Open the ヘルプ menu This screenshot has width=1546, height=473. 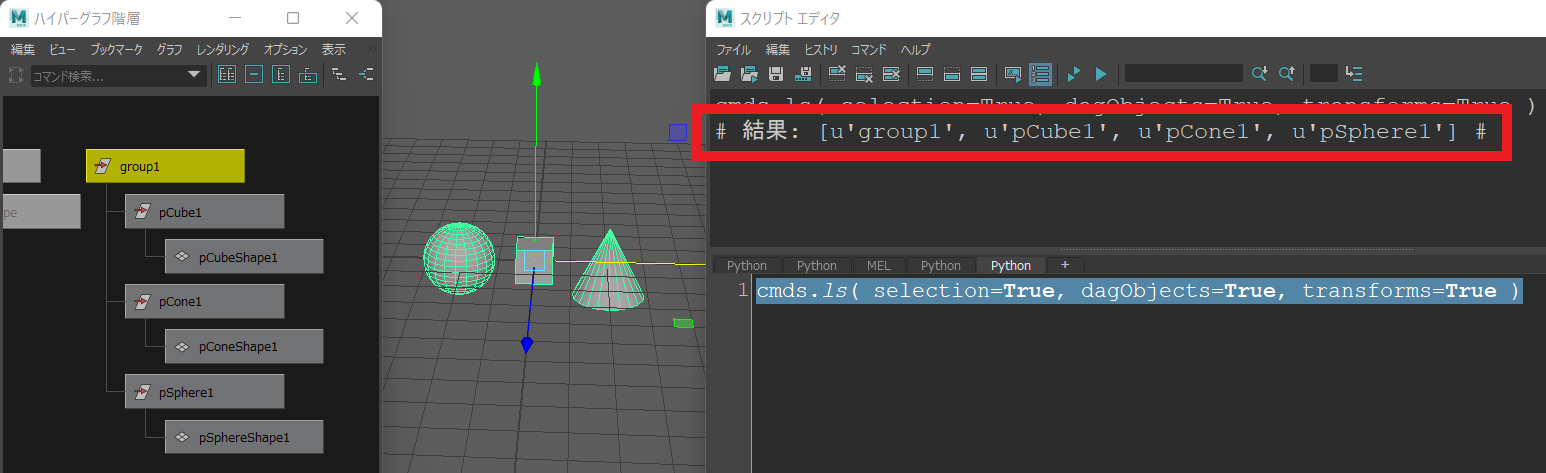(914, 49)
